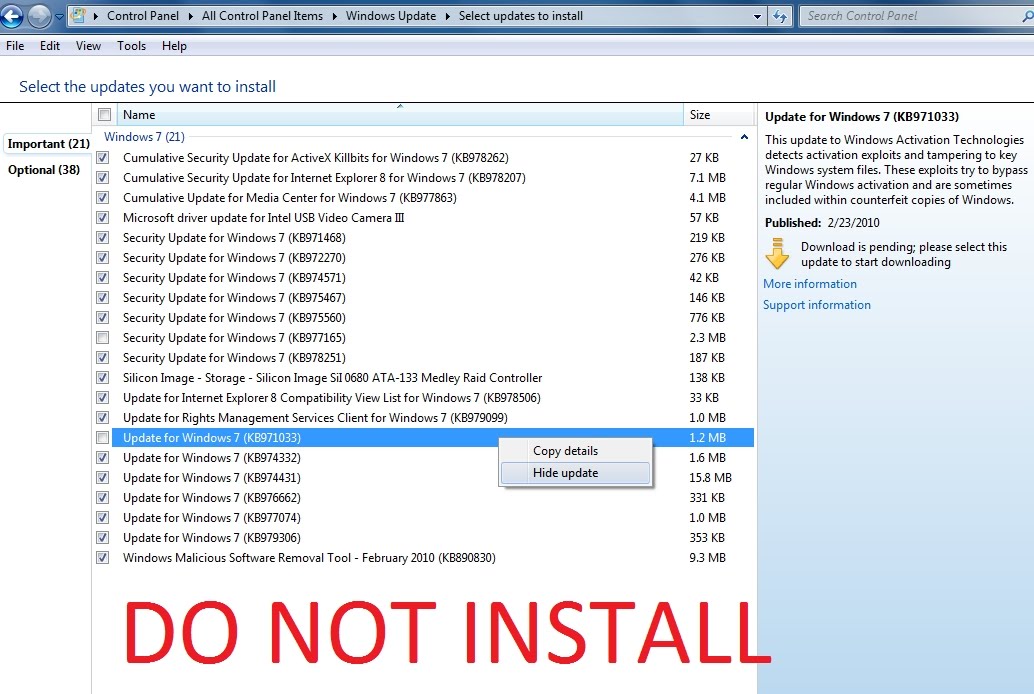
Task: Sort updates by Size column
Action: click(719, 115)
